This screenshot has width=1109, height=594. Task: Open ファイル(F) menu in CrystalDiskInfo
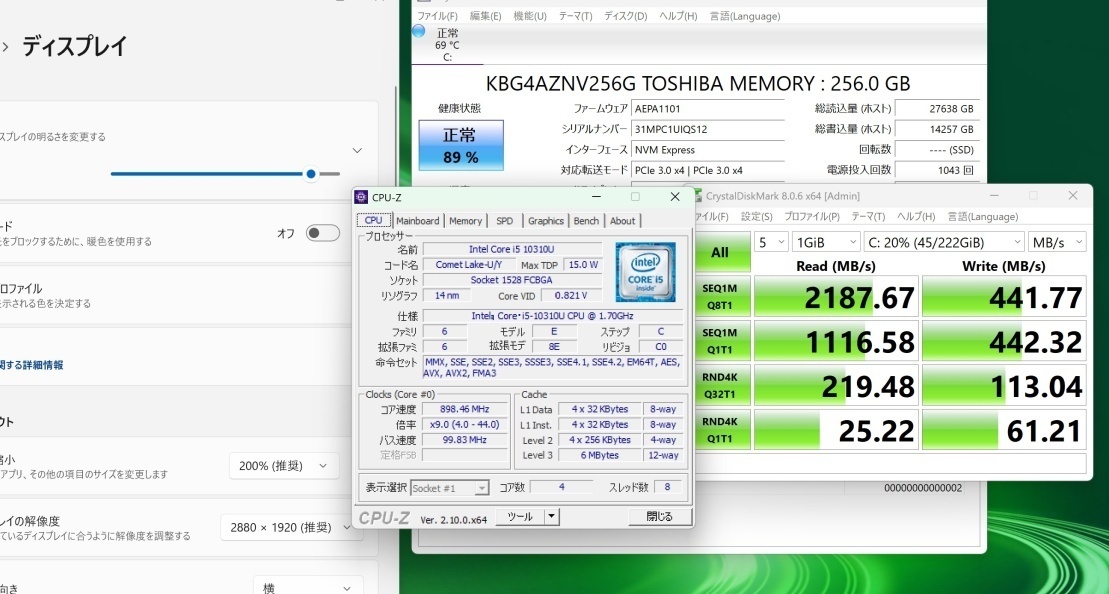(437, 16)
